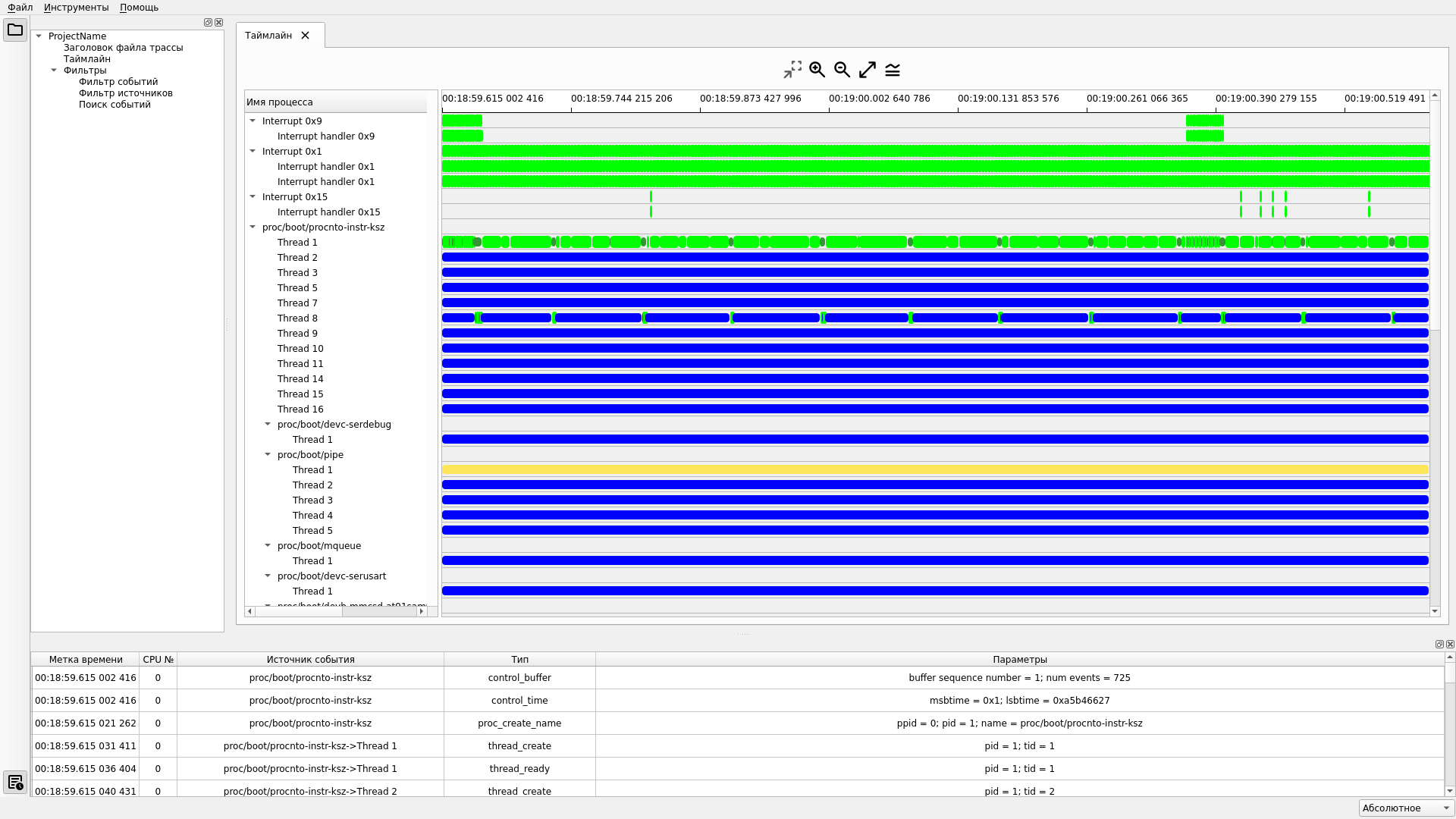Click the event list icon at bottom left
Image resolution: width=1456 pixels, height=819 pixels.
15,782
